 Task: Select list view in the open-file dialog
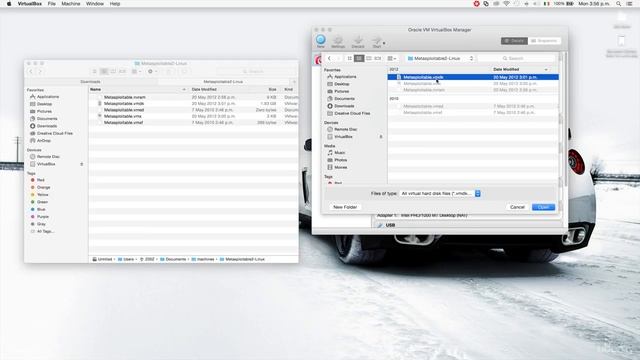pos(359,58)
